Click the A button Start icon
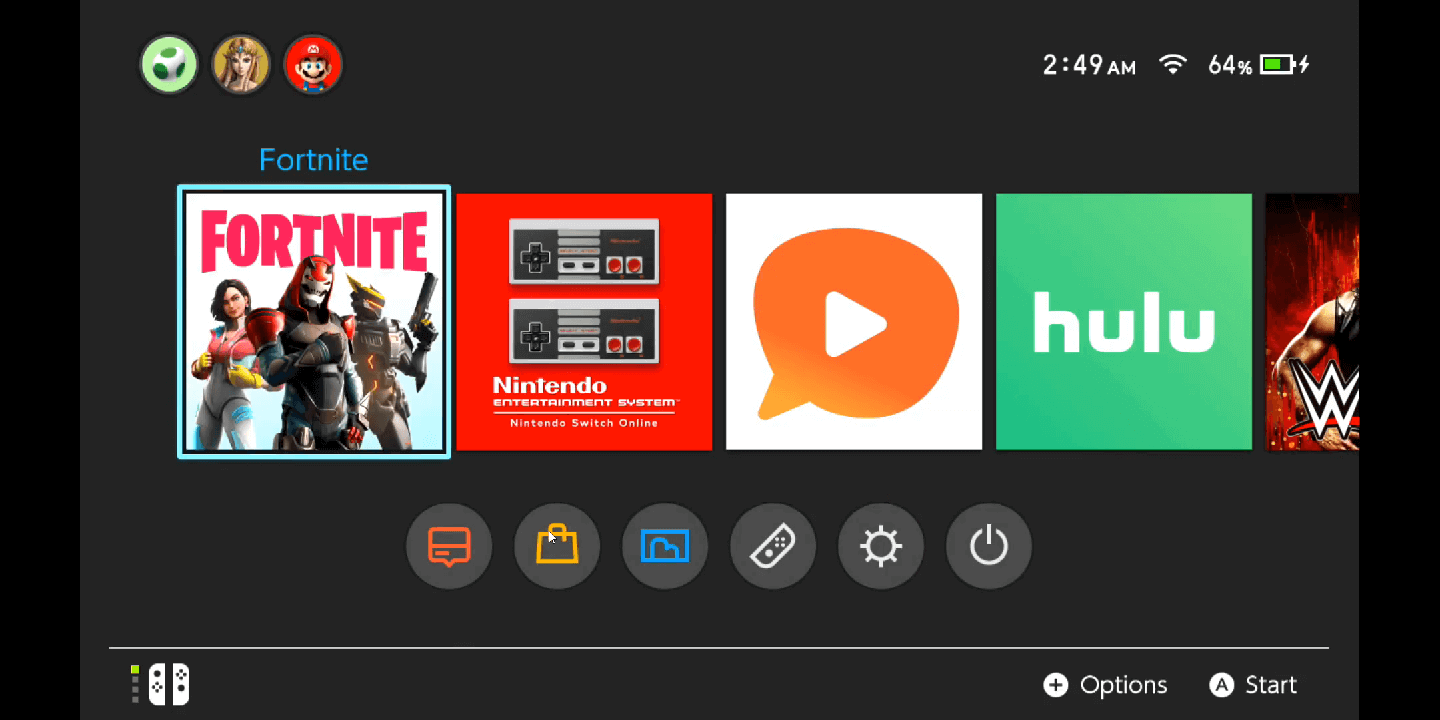1440x720 pixels. click(x=1221, y=685)
